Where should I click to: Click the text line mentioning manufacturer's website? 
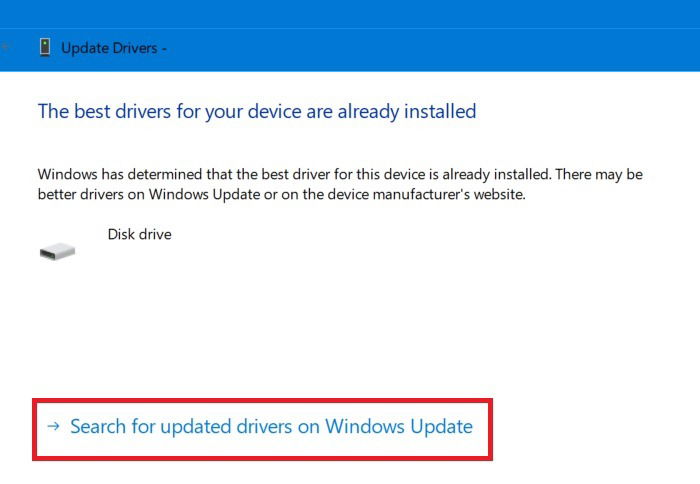(x=282, y=194)
